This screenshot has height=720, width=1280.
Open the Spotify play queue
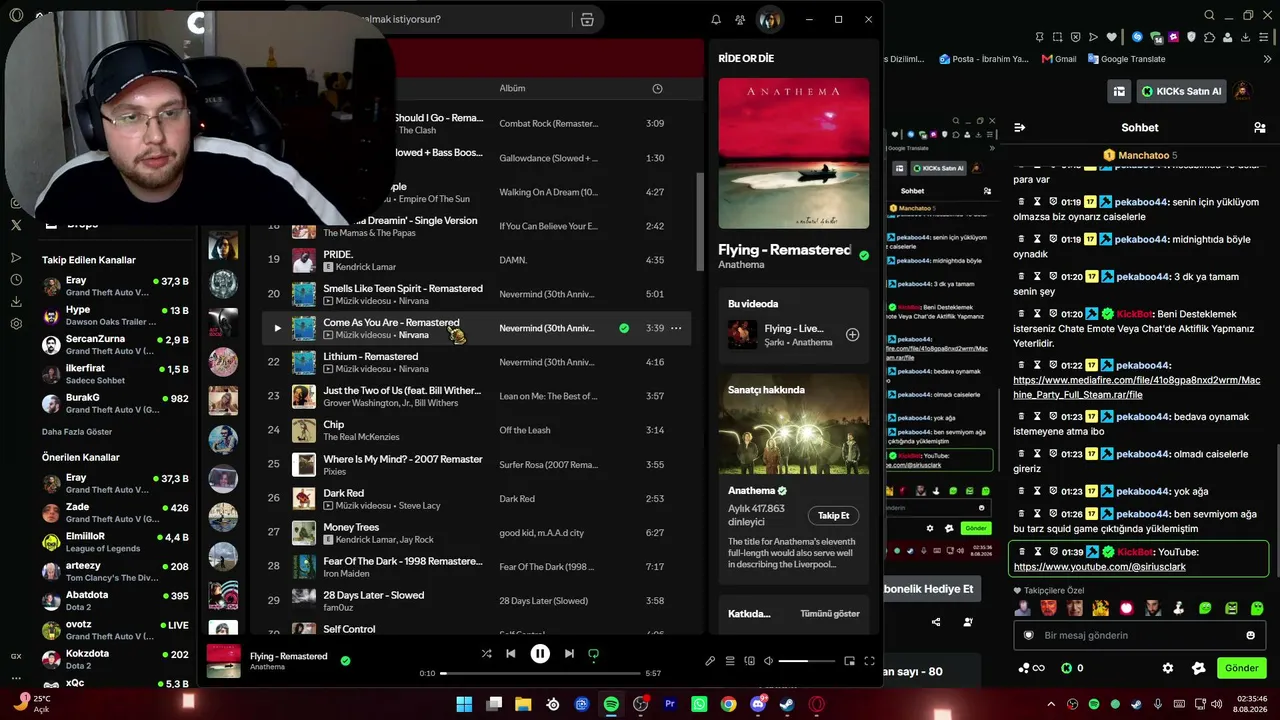click(730, 661)
